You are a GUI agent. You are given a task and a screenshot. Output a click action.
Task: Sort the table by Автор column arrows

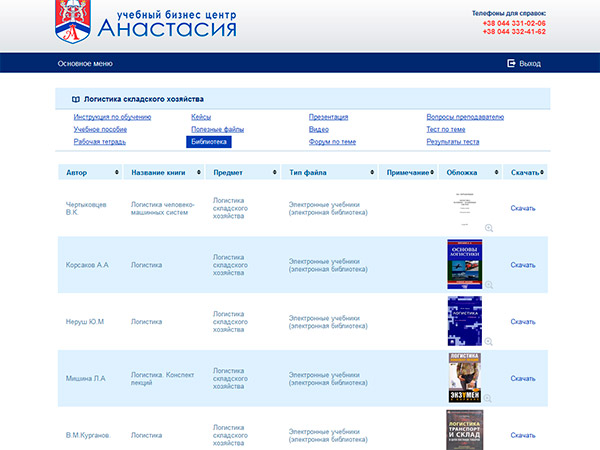[119, 173]
